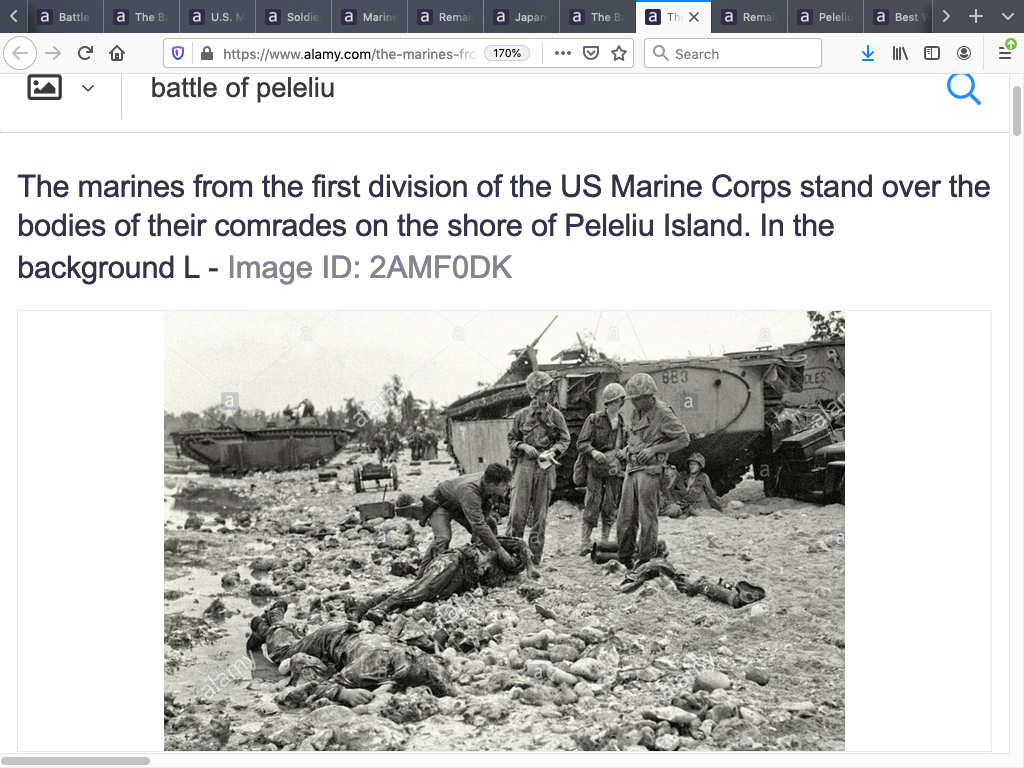Run the Alamy search with magnifier
The image size is (1024, 768).
(963, 88)
